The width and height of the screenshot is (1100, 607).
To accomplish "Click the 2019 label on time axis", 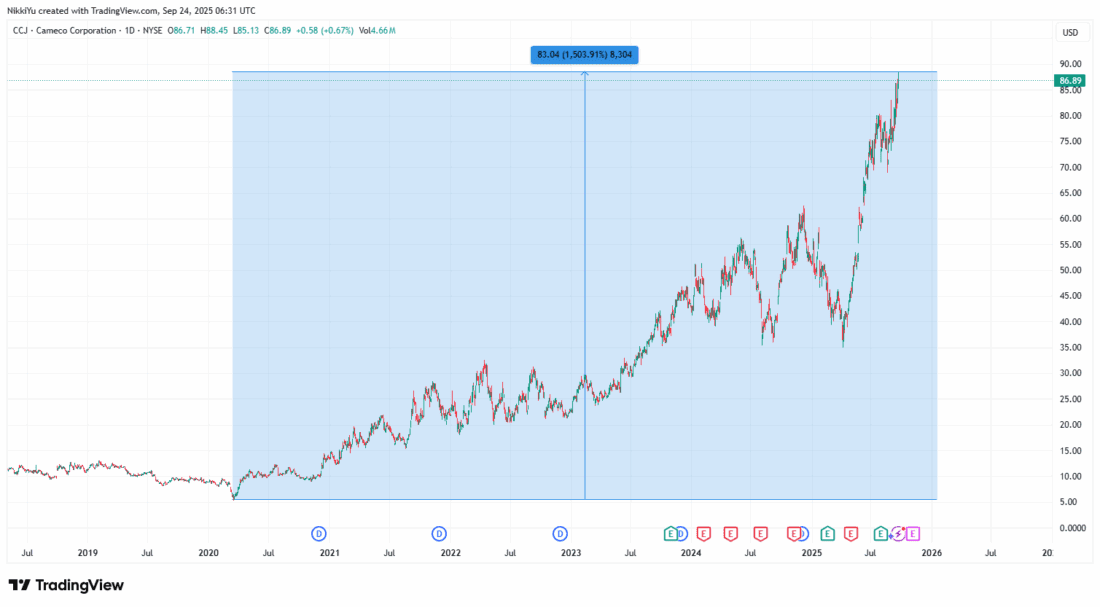I will (87, 552).
